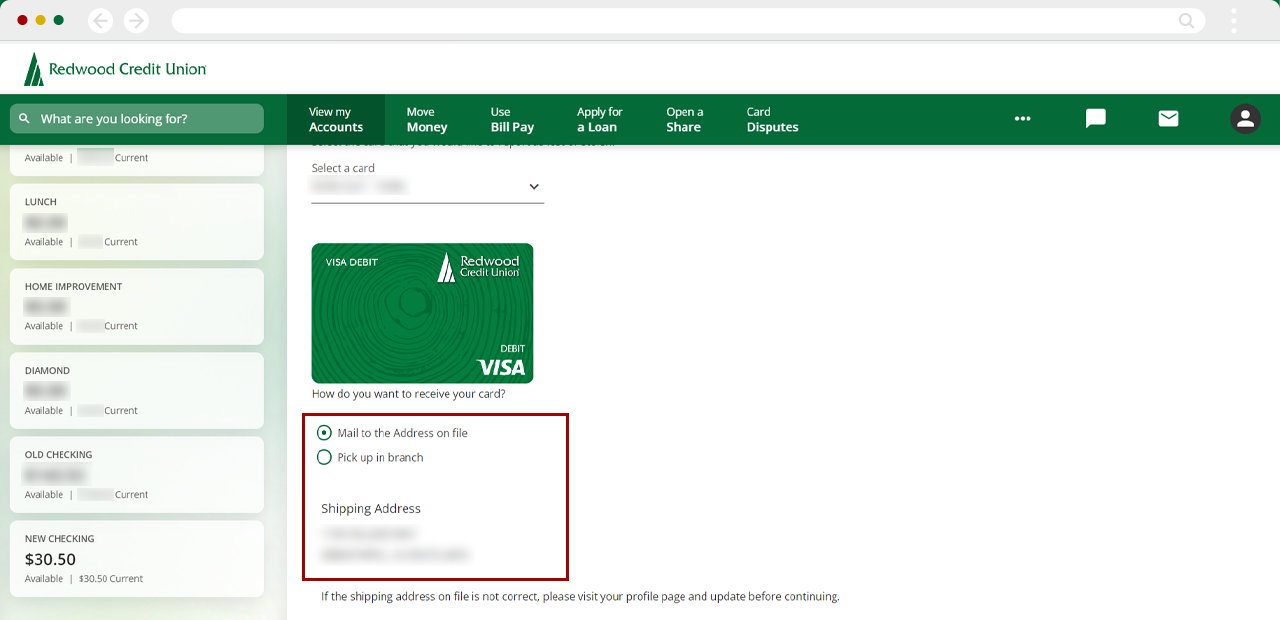Open the chat message icon
The width and height of the screenshot is (1280, 620).
(x=1096, y=119)
